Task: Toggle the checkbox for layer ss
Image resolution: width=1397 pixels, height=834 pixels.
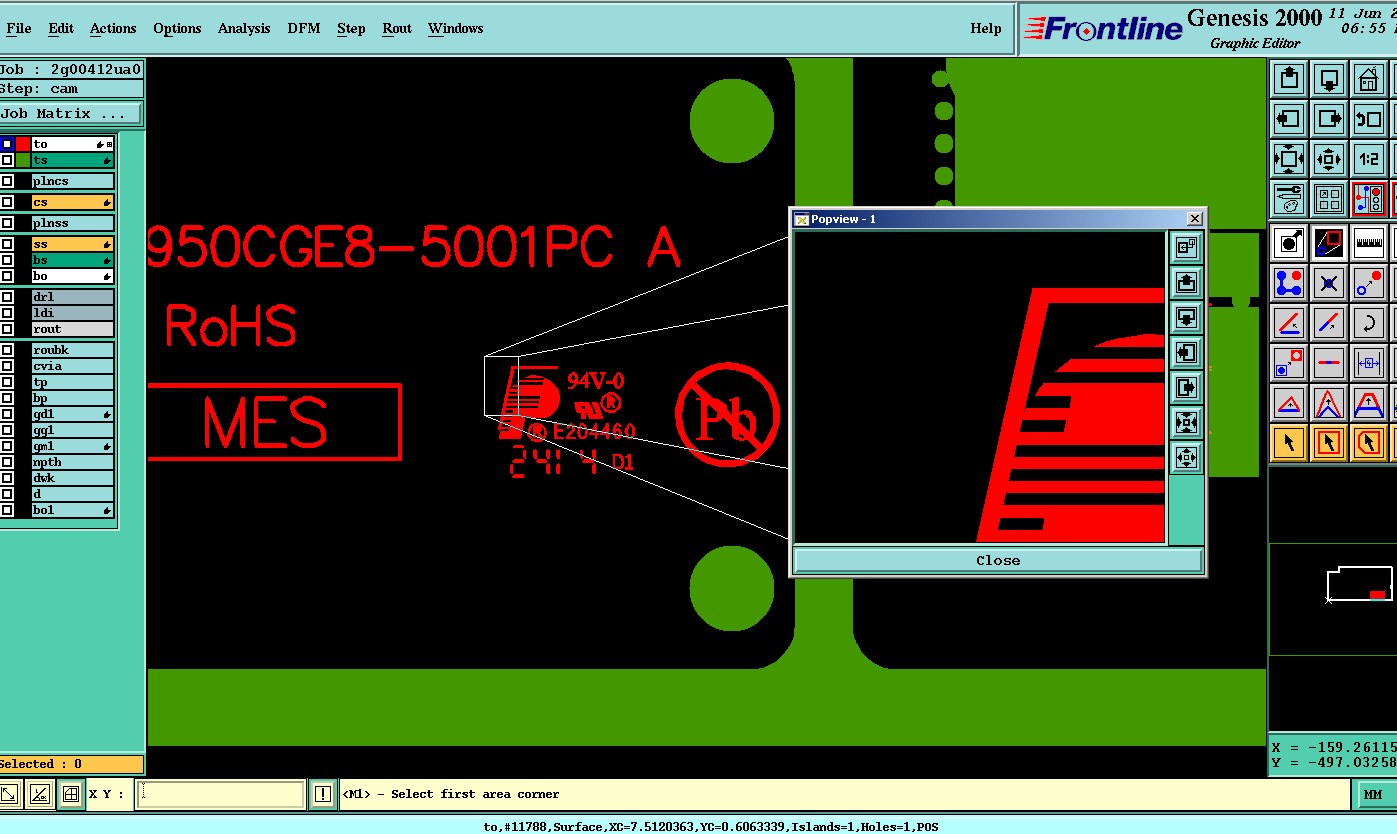Action: 7,244
